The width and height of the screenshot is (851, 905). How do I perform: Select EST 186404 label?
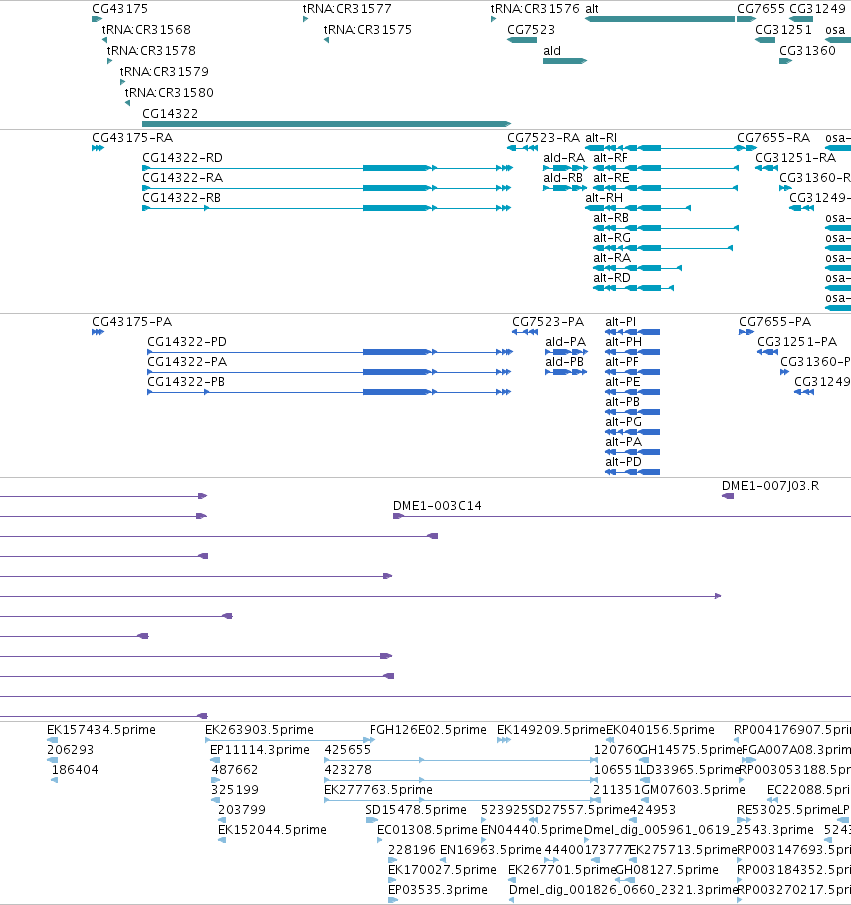click(x=75, y=770)
